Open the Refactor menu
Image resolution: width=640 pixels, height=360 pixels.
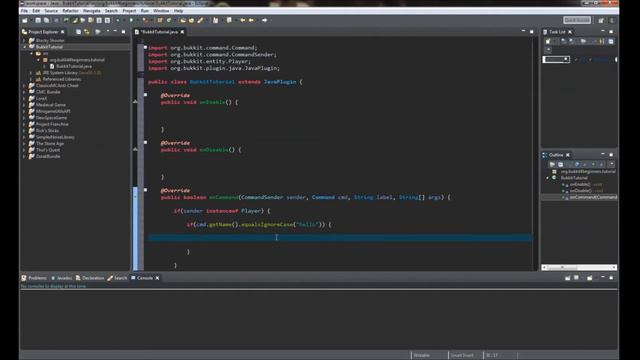(x=70, y=11)
